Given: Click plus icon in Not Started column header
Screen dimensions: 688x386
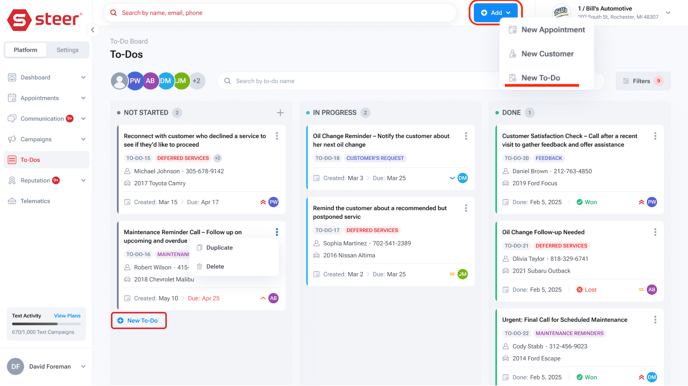Looking at the screenshot, I should [280, 113].
